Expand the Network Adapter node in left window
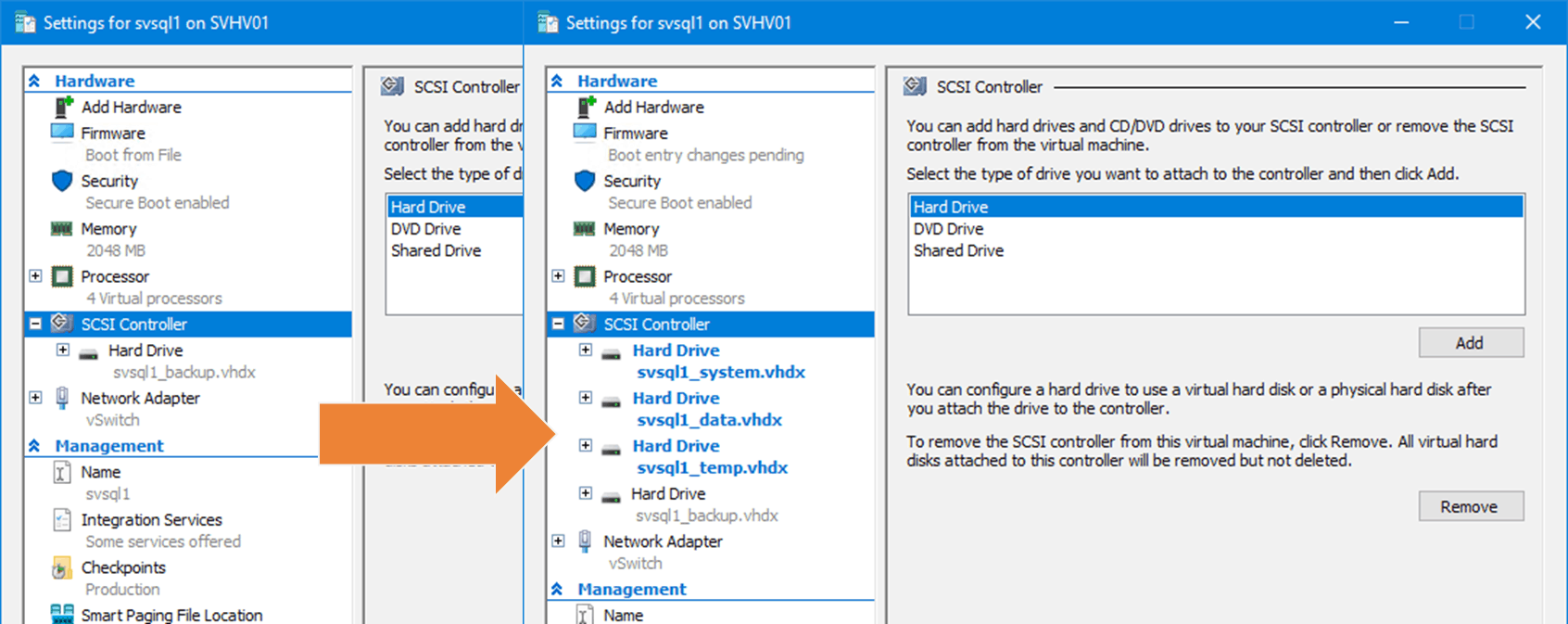This screenshot has width=1568, height=624. click(x=35, y=397)
